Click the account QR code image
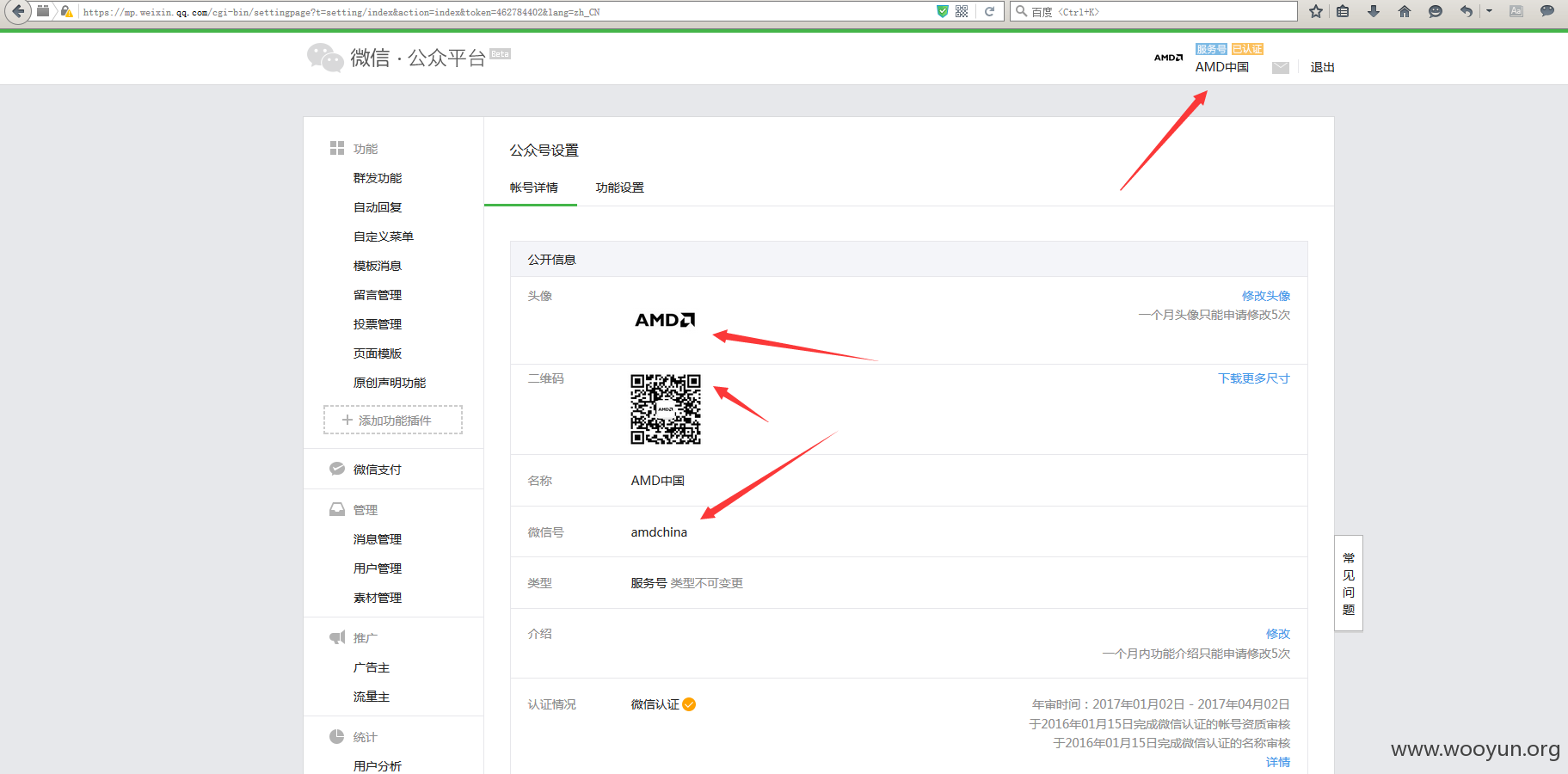 click(x=666, y=409)
